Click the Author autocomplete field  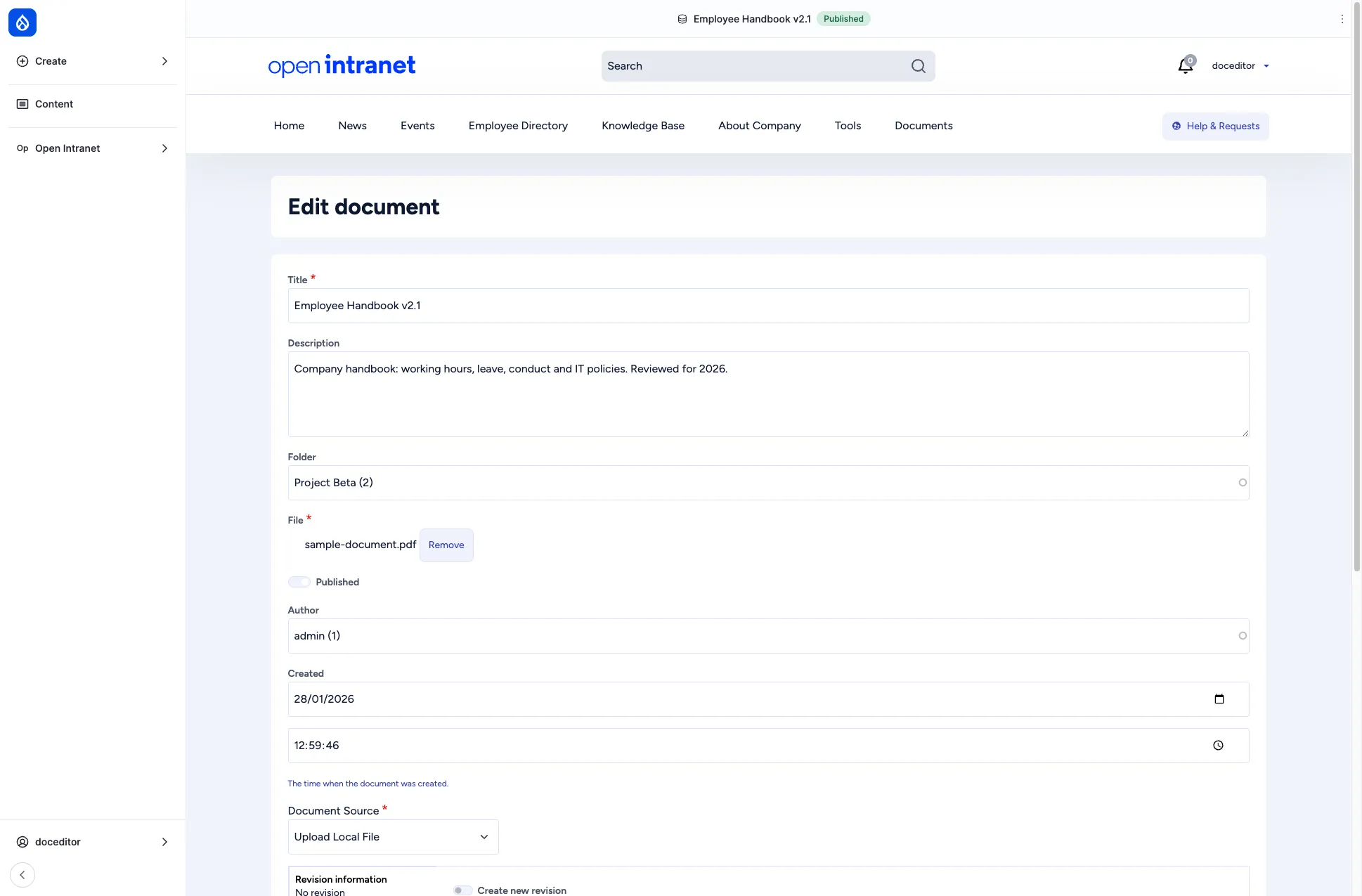768,636
